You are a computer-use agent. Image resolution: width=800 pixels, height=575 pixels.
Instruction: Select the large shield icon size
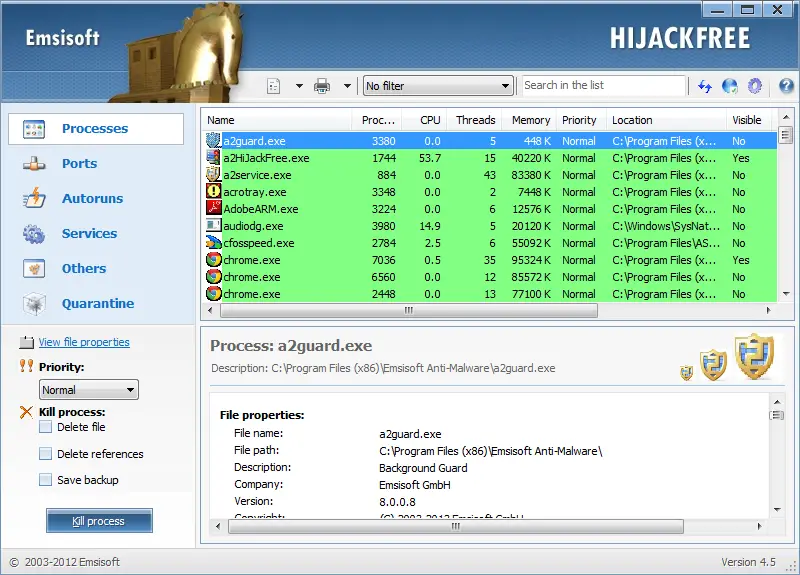(755, 356)
